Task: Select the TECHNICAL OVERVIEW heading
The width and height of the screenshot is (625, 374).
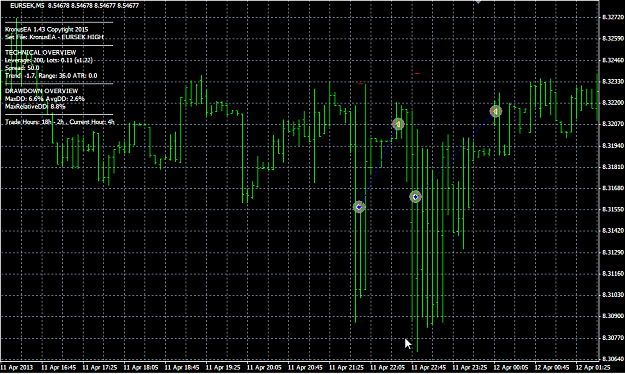Action: pyautogui.click(x=41, y=53)
